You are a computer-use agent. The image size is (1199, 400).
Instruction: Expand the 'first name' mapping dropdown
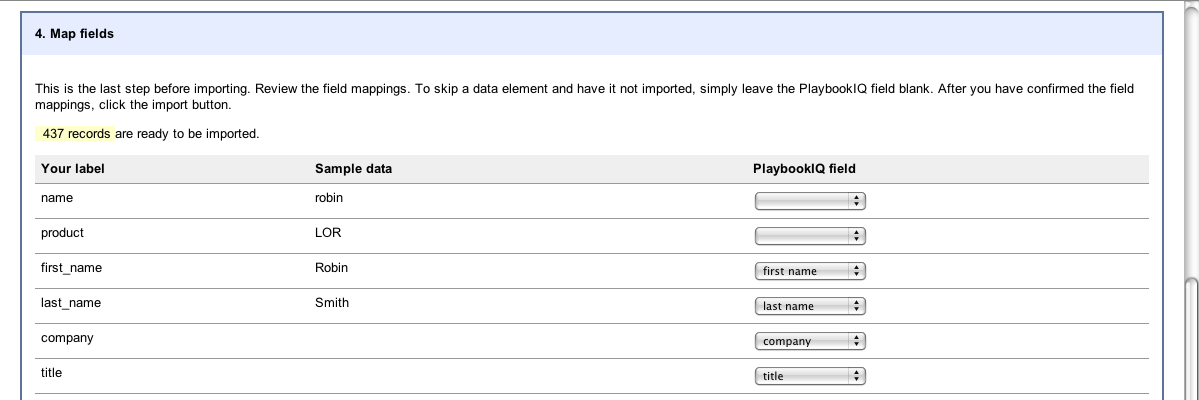click(x=809, y=271)
